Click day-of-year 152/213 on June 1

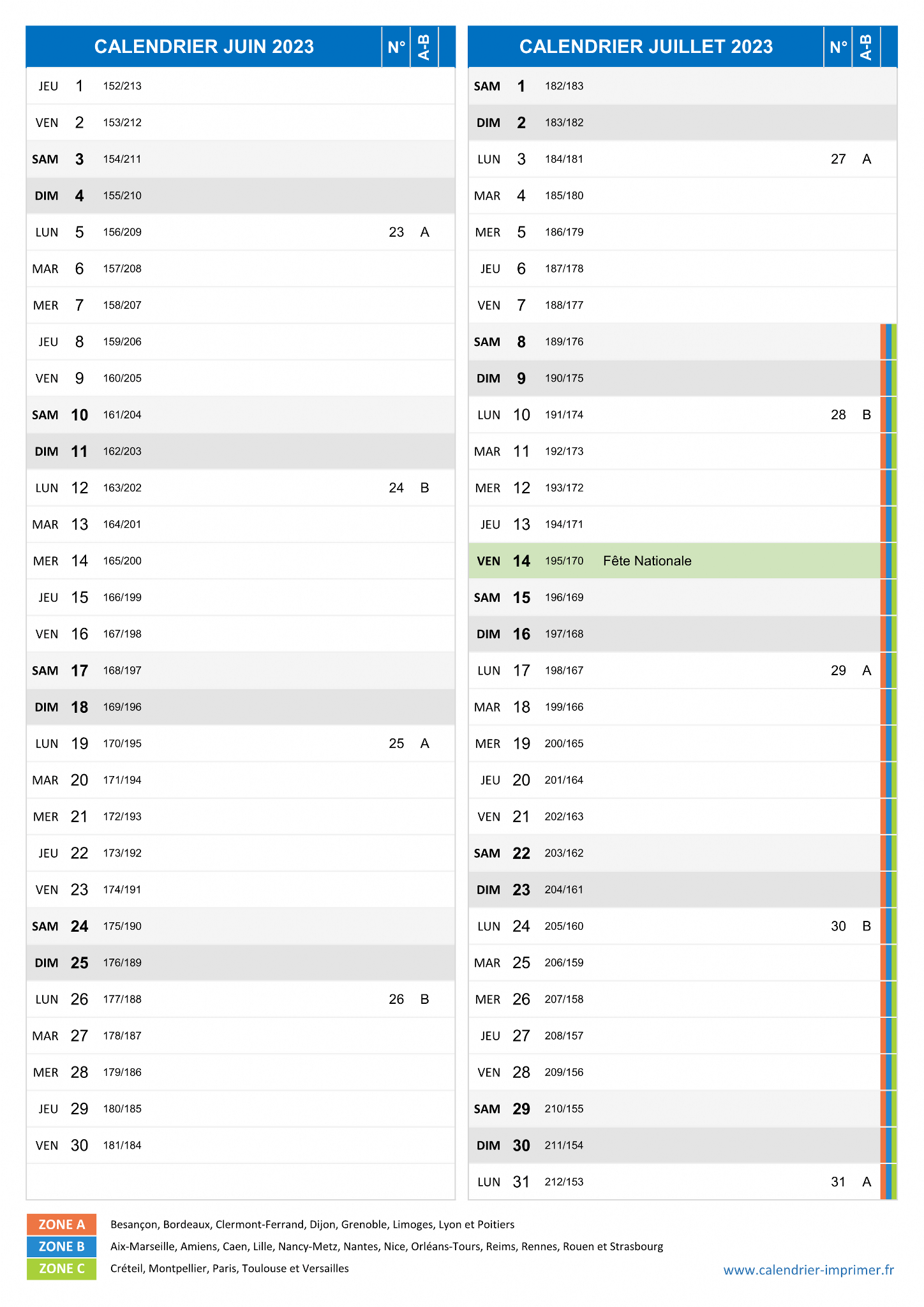coord(123,86)
